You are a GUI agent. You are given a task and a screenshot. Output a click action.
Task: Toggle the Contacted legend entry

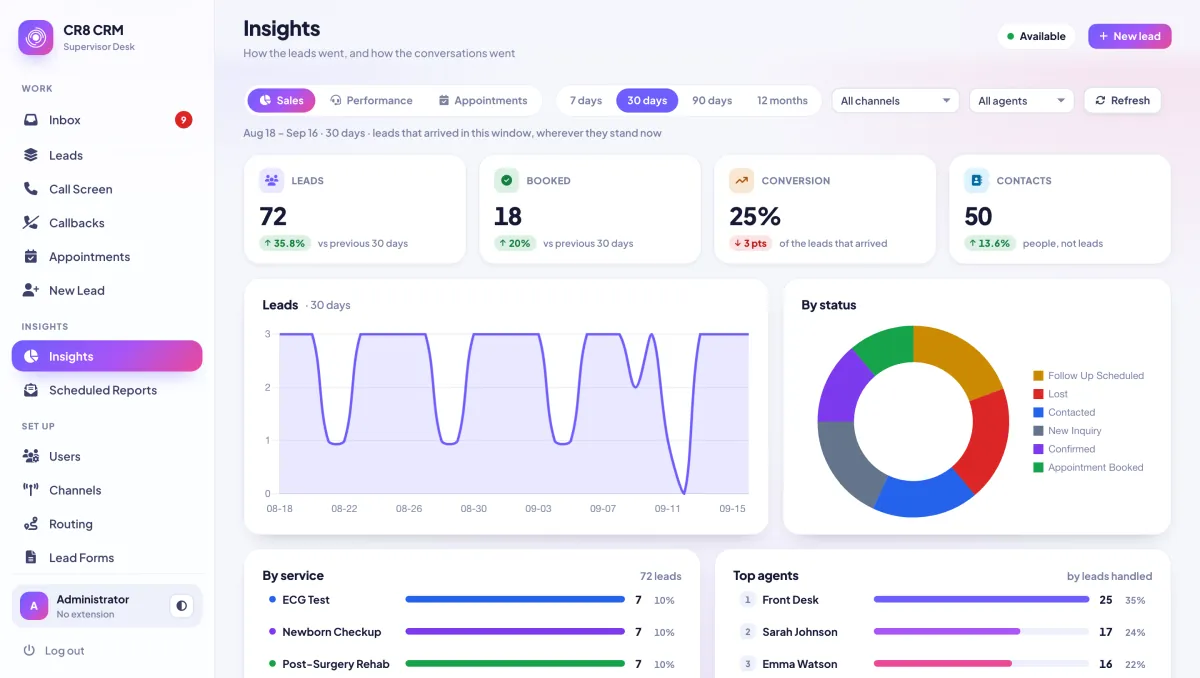click(x=1064, y=412)
